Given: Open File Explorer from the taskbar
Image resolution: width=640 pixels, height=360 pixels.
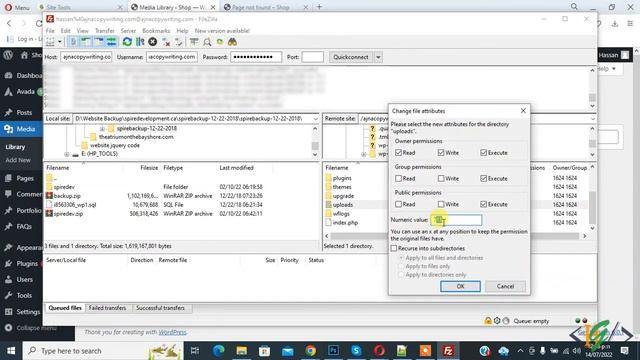Looking at the screenshot, I should click(x=241, y=351).
